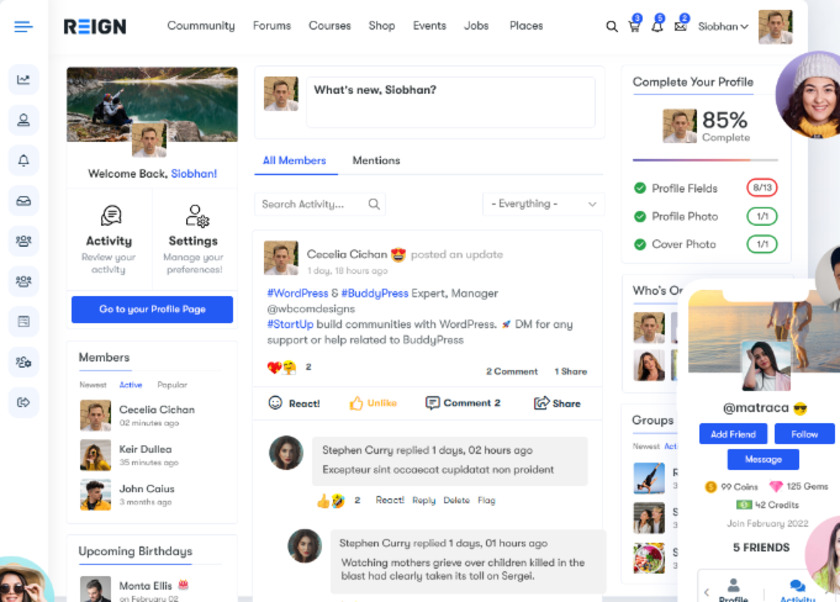Click the logout arrow sidebar icon
840x602 pixels.
[24, 402]
